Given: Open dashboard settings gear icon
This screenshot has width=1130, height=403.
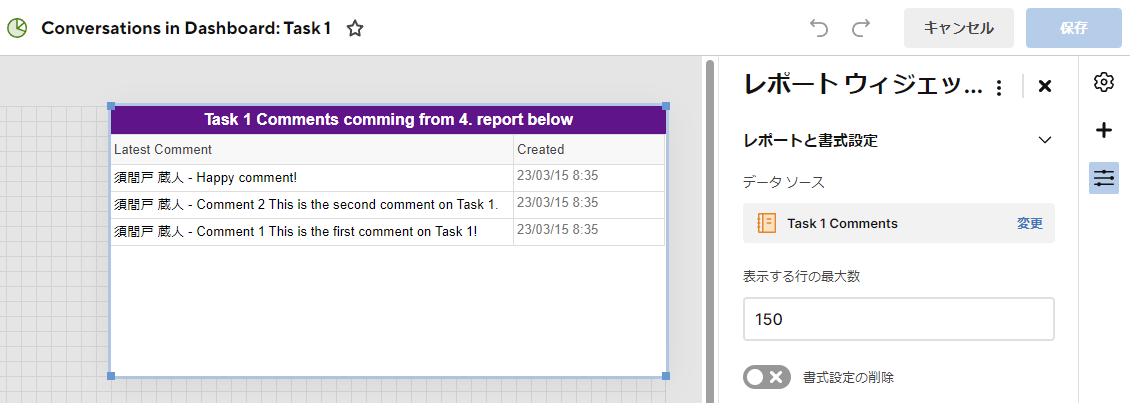Looking at the screenshot, I should coord(1103,82).
